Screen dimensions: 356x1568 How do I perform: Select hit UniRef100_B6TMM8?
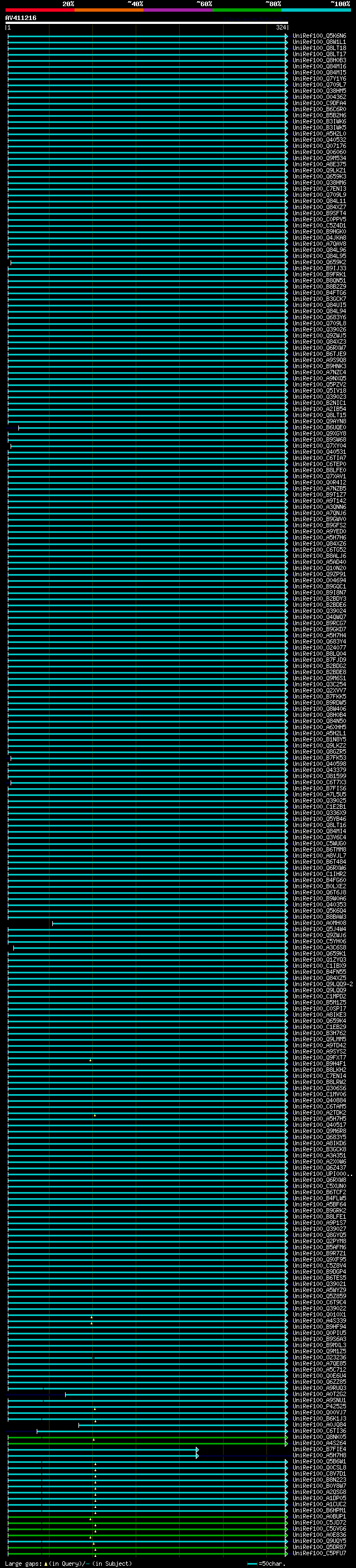tap(319, 849)
